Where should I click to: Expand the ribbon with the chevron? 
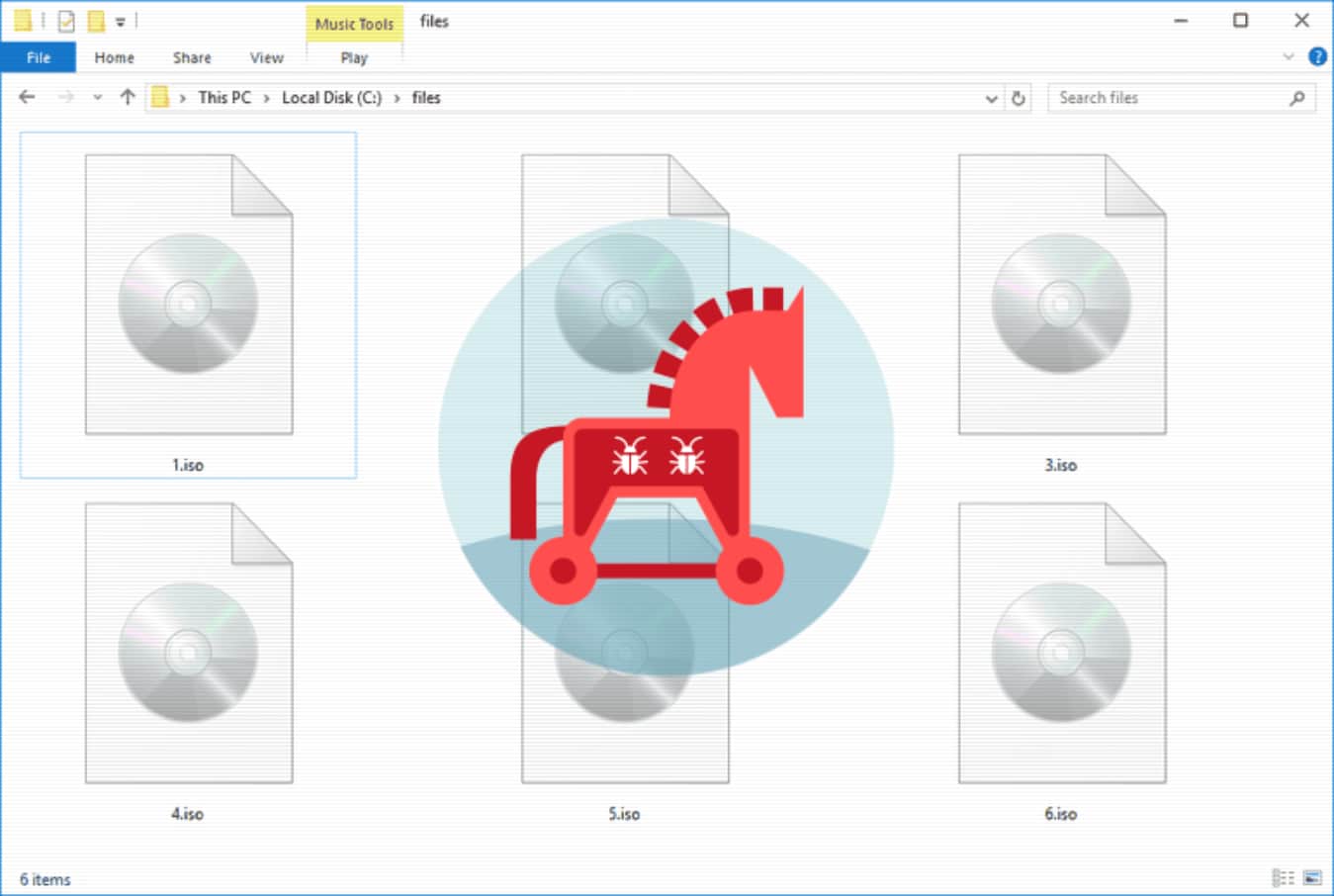pos(1289,56)
